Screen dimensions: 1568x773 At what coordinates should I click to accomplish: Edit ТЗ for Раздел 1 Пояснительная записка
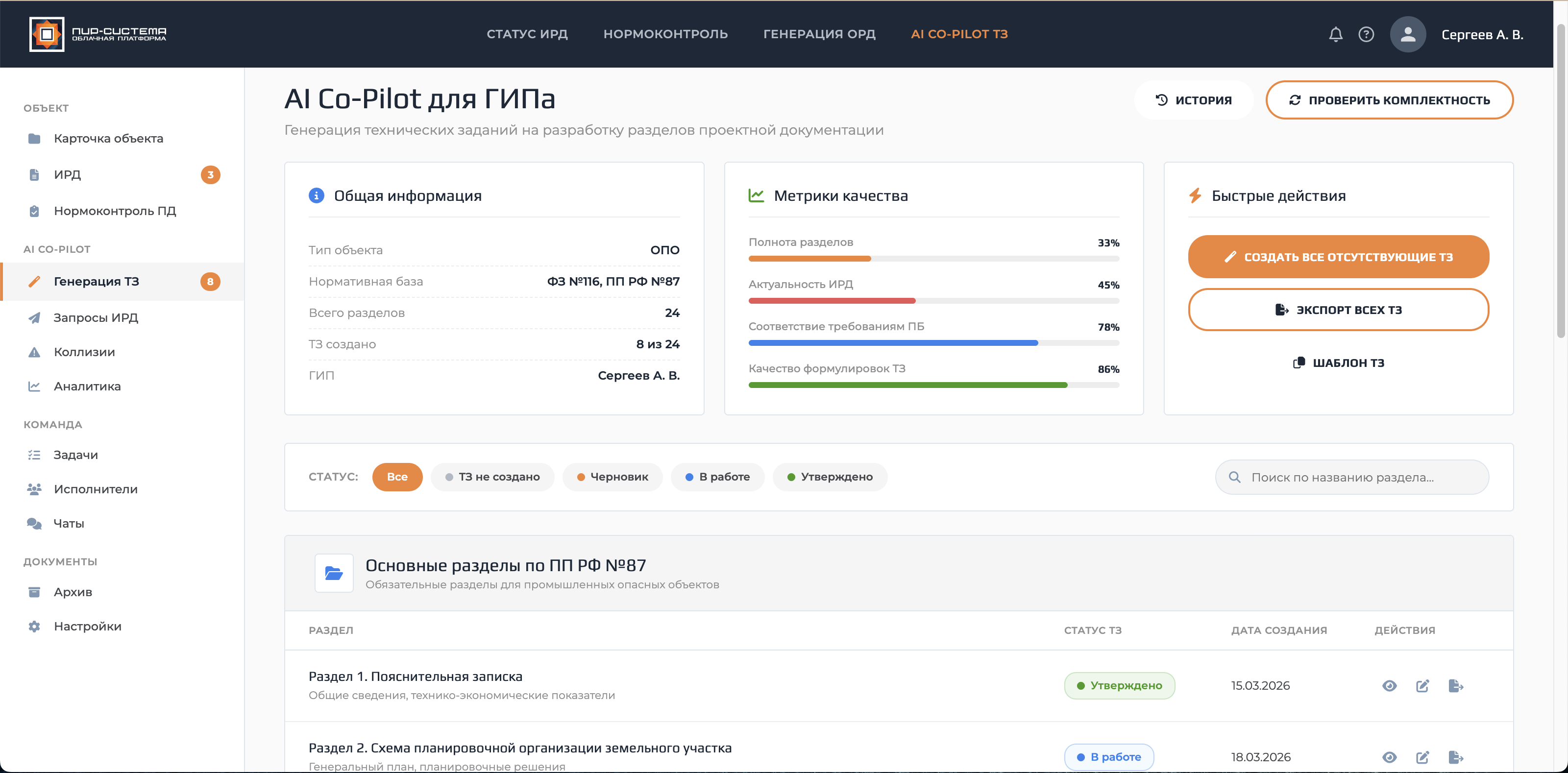(x=1422, y=686)
